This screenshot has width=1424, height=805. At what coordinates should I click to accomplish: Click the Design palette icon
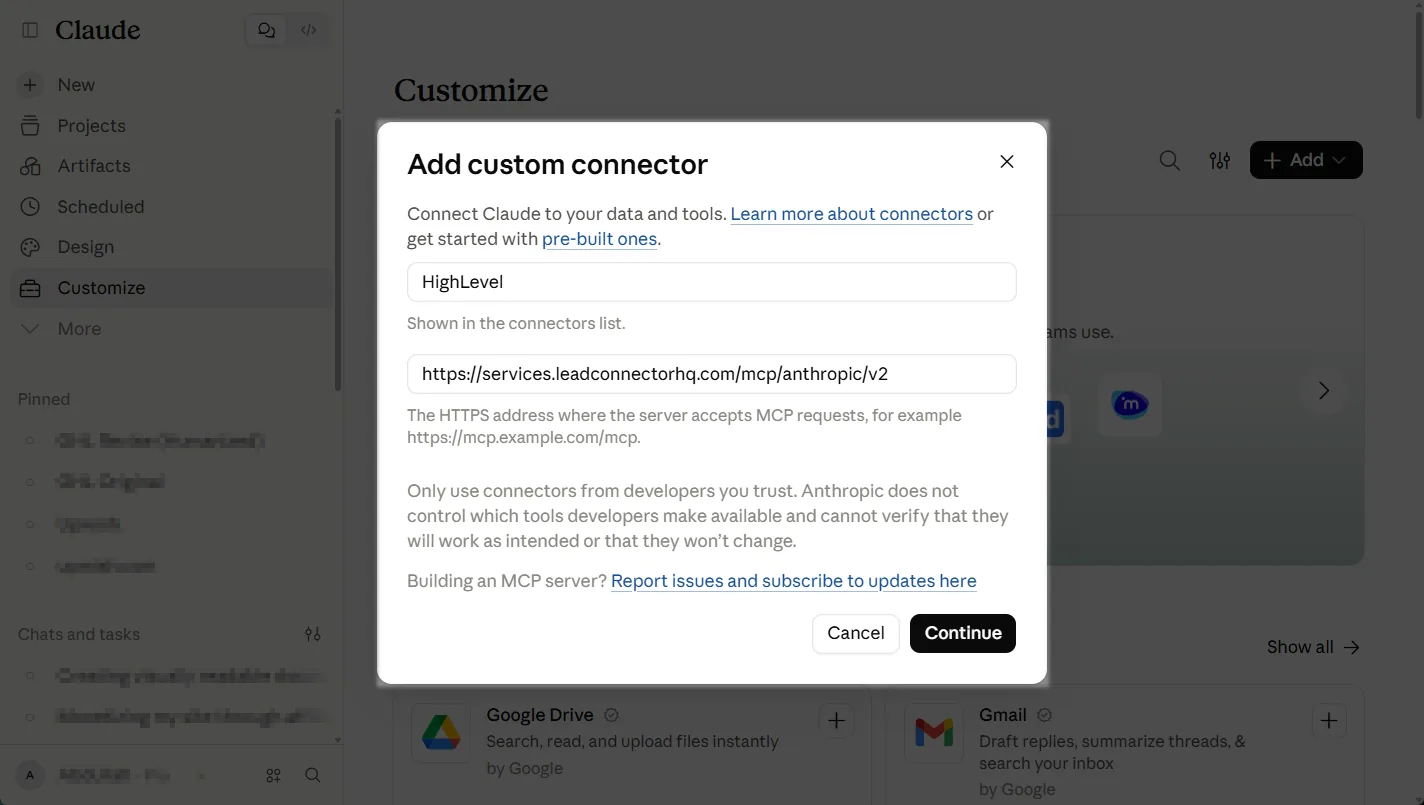tap(30, 247)
